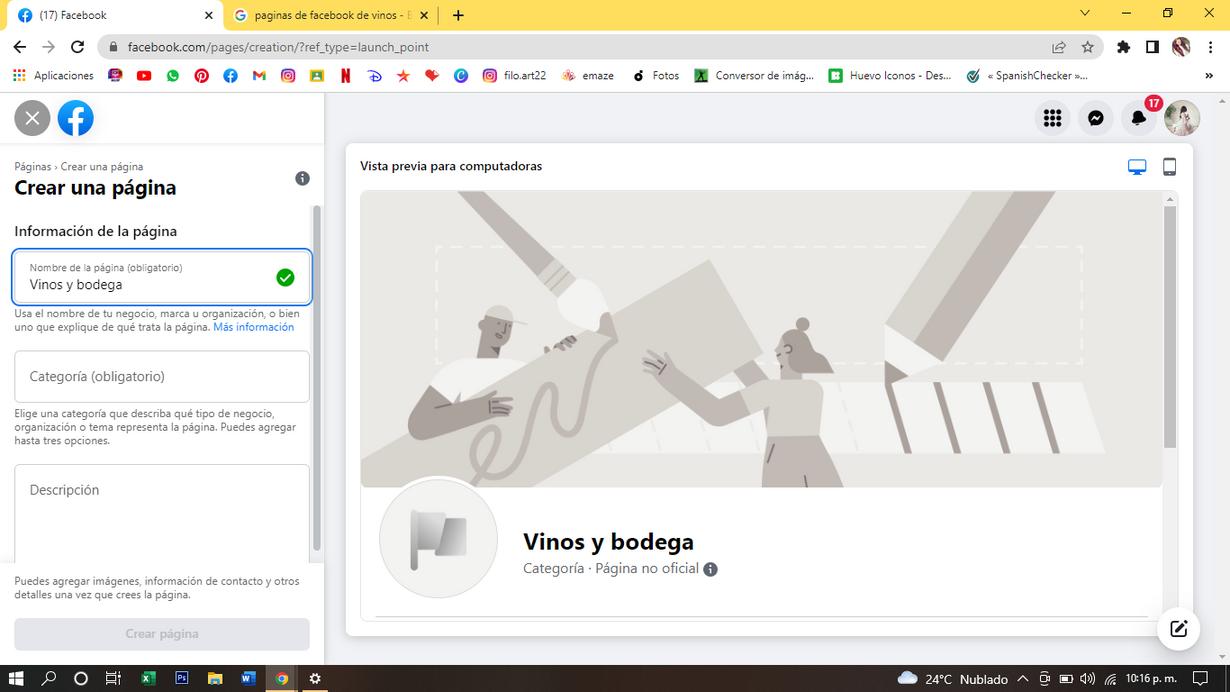Viewport: 1230px width, 692px height.
Task: Open the Chrome extensions puzzle icon
Action: coord(1124,47)
